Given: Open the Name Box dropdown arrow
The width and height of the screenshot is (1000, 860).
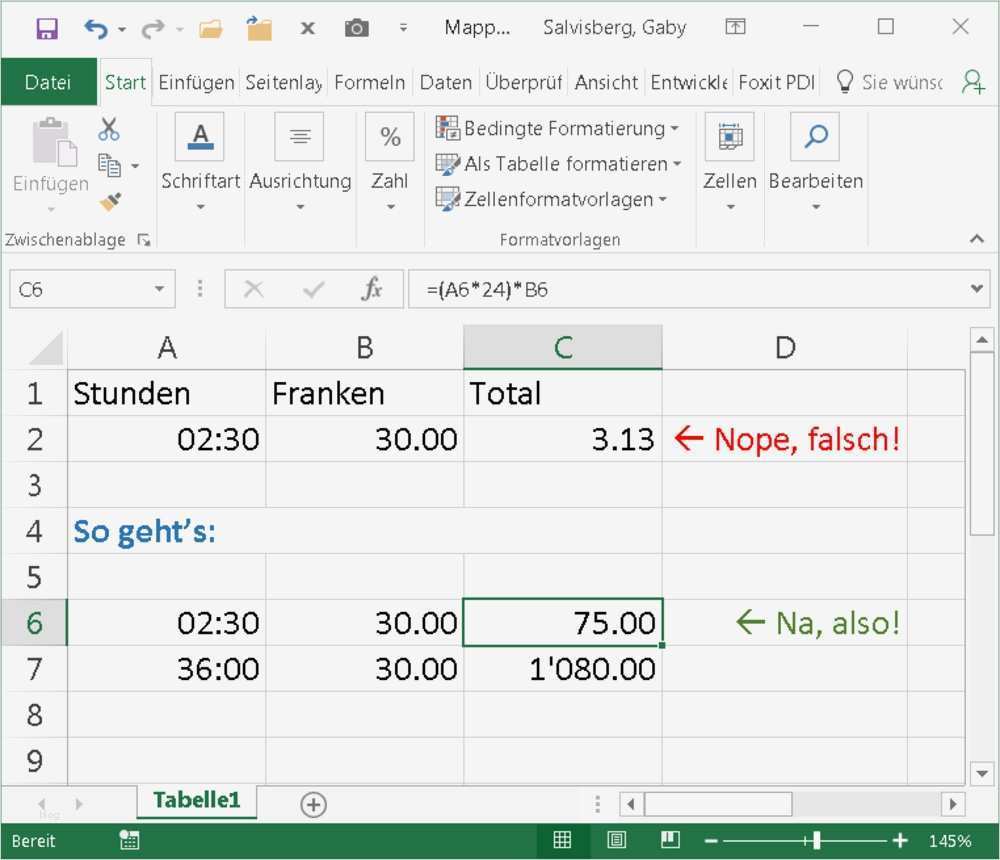Looking at the screenshot, I should coord(159,290).
